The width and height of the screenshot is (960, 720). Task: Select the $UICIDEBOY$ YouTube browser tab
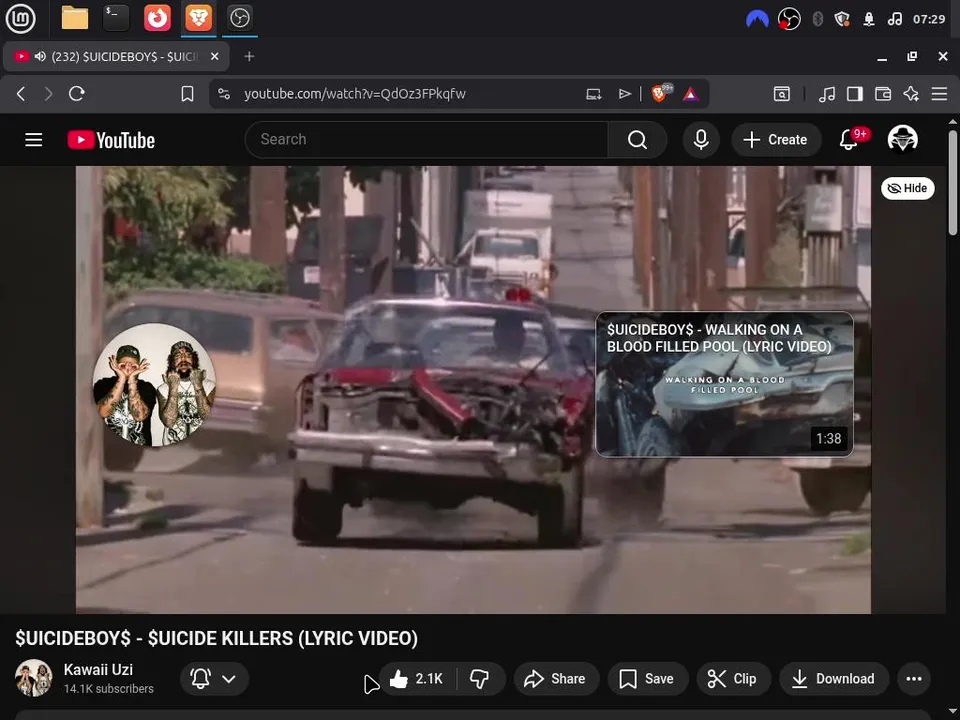tap(116, 56)
